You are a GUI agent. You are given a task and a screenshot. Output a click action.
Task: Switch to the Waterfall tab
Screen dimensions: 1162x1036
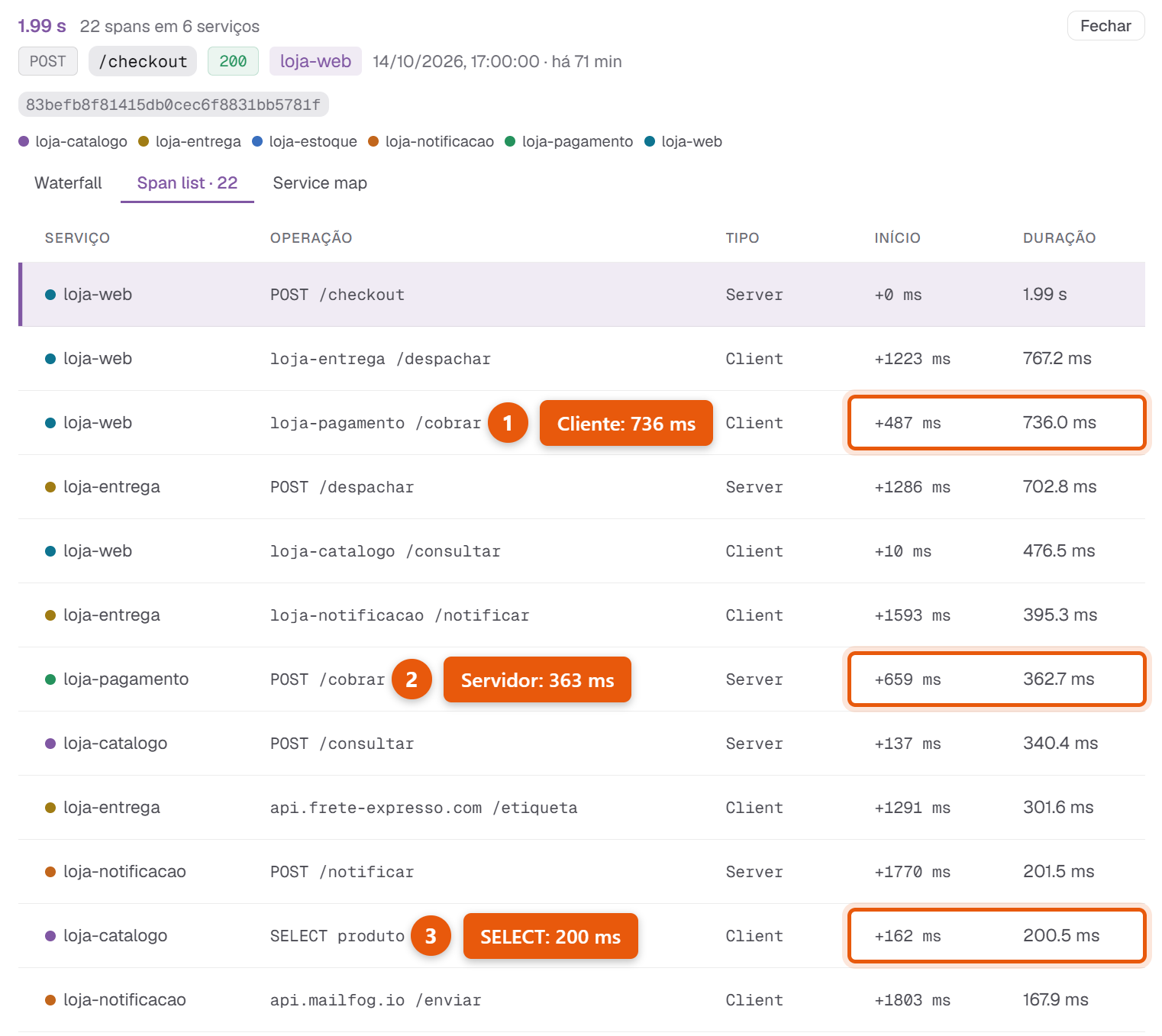[68, 183]
